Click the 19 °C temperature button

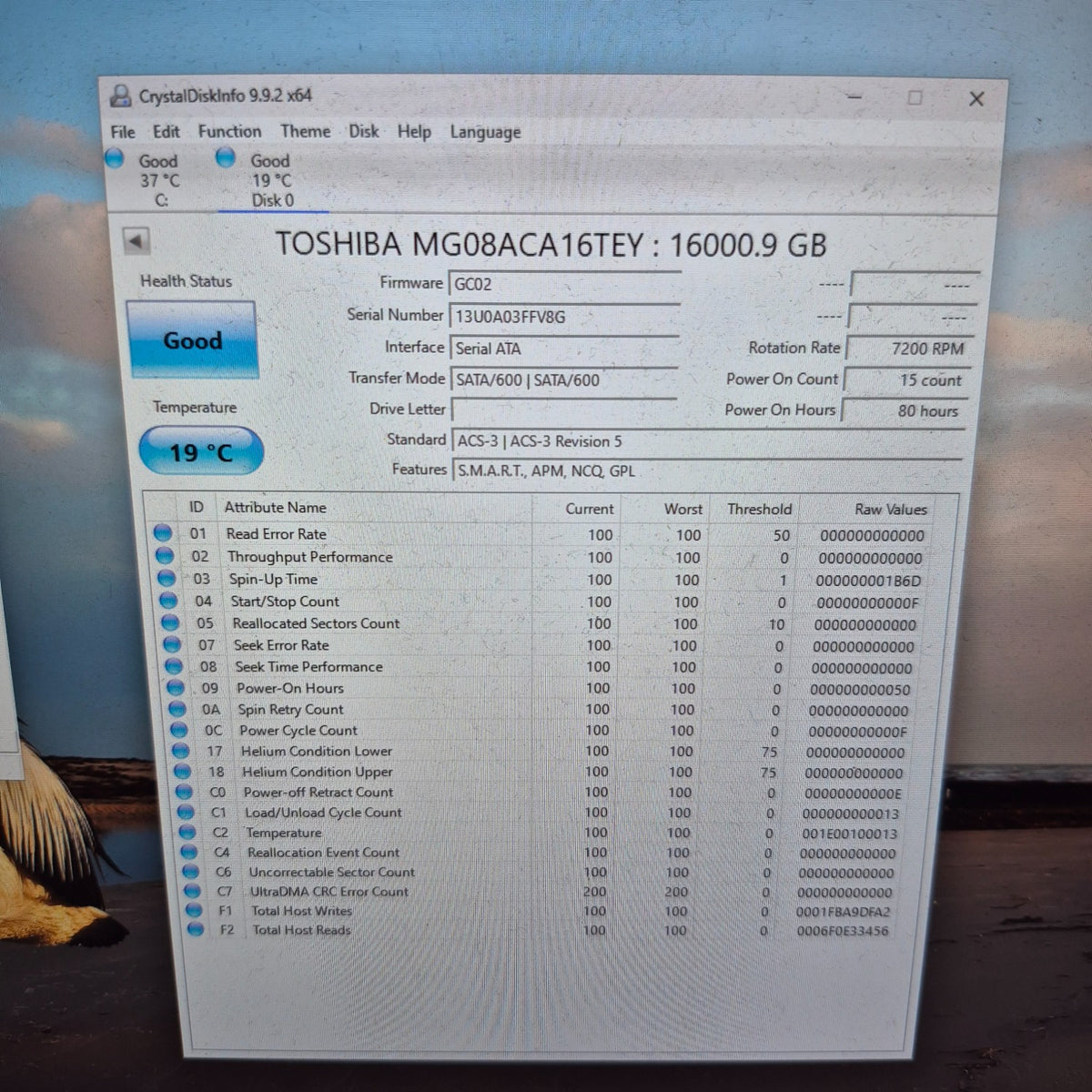201,451
